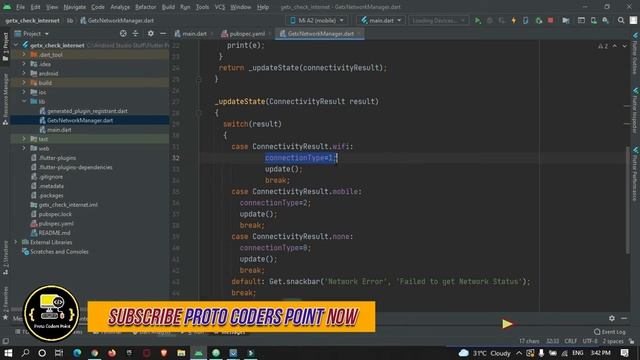Expand the build folder
Screen dimensions: 640x360
[24, 82]
